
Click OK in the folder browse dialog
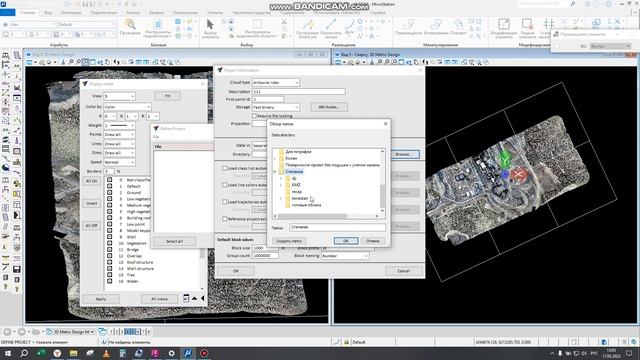pos(346,241)
